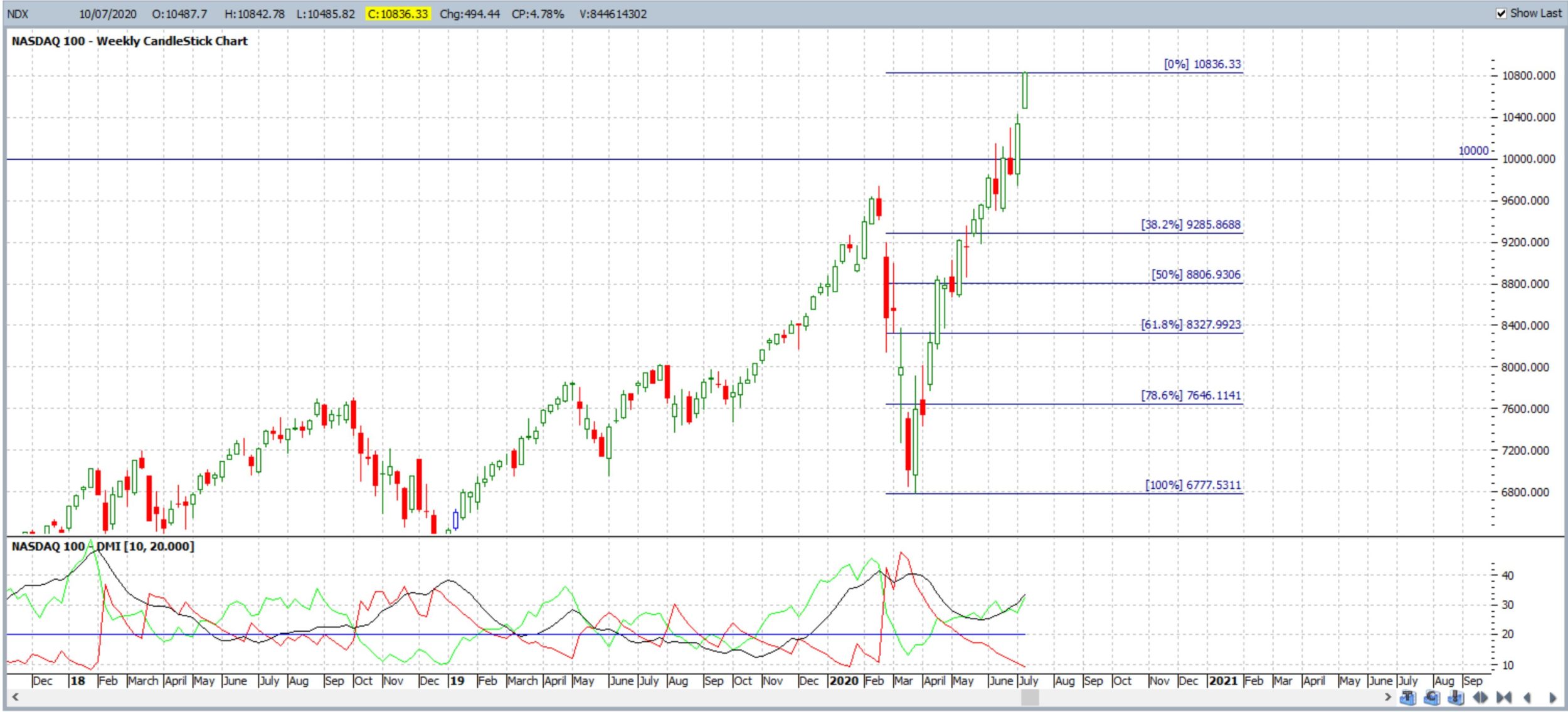Click the highlighted close value C:10836.33
This screenshot has height=712, width=1568.
[398, 14]
